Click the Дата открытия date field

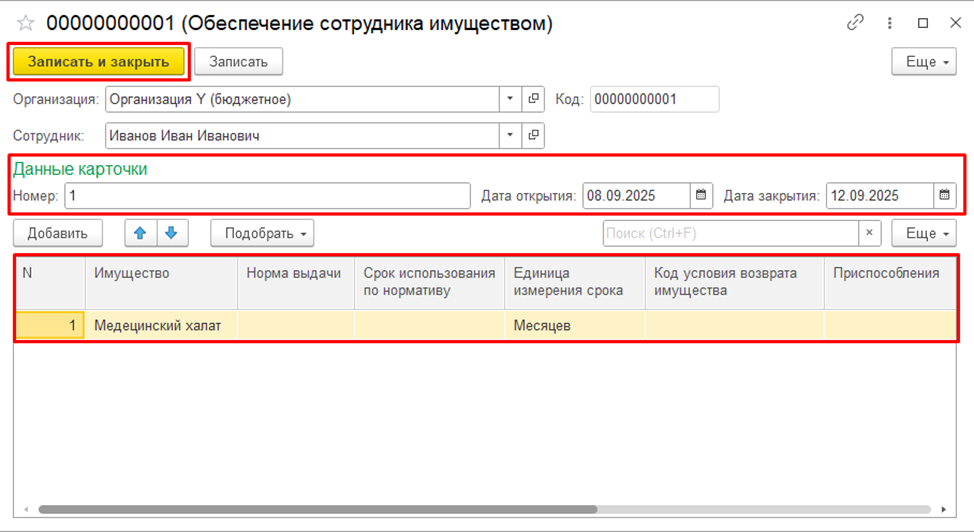pyautogui.click(x=636, y=195)
